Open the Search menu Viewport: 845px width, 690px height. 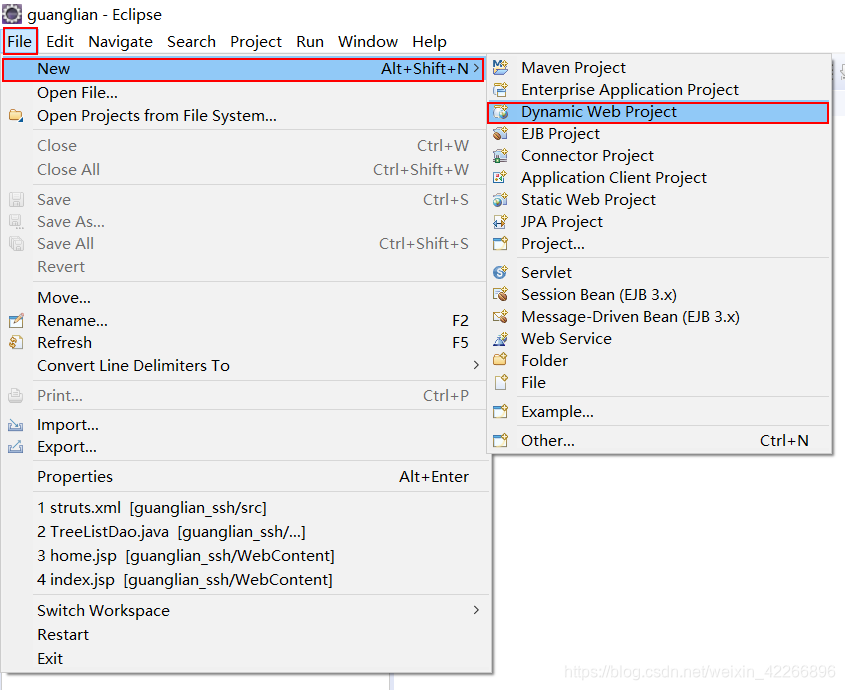click(191, 42)
